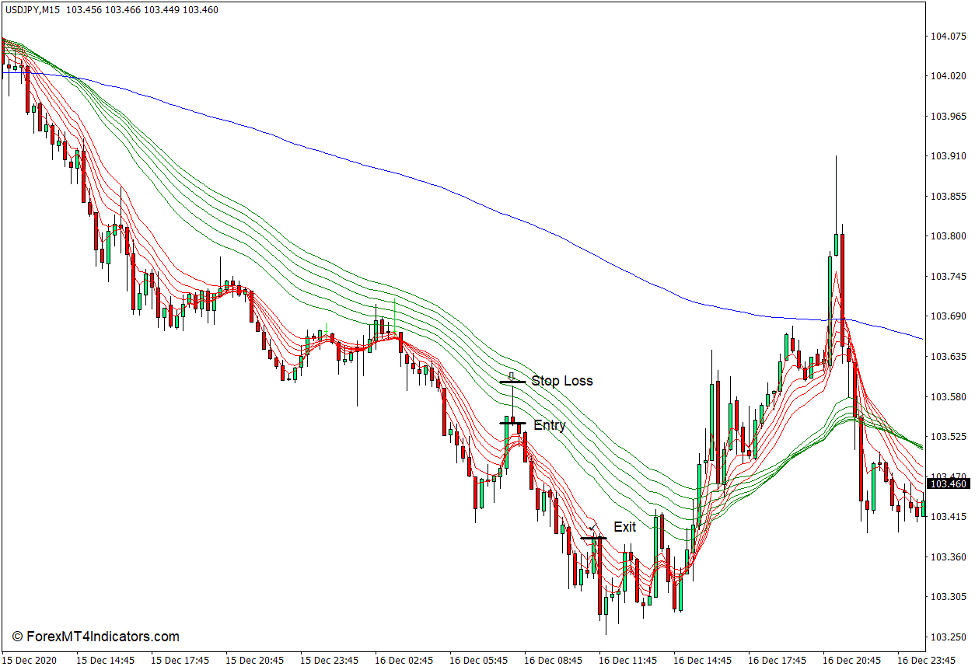Click the Entry annotation text
Image resolution: width=977 pixels, height=670 pixels.
(x=548, y=424)
